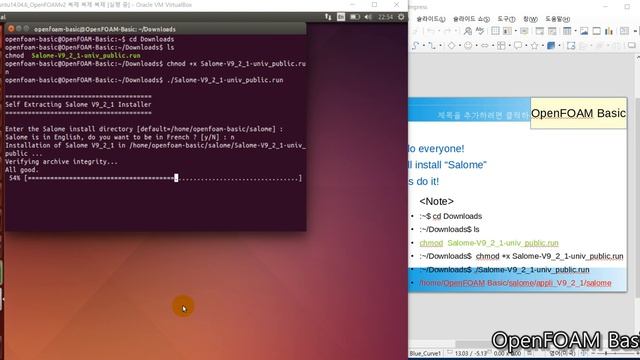The image size is (640, 360).
Task: Click ':~/Downloads$ ls' slide line
Action: pyautogui.click(x=449, y=229)
